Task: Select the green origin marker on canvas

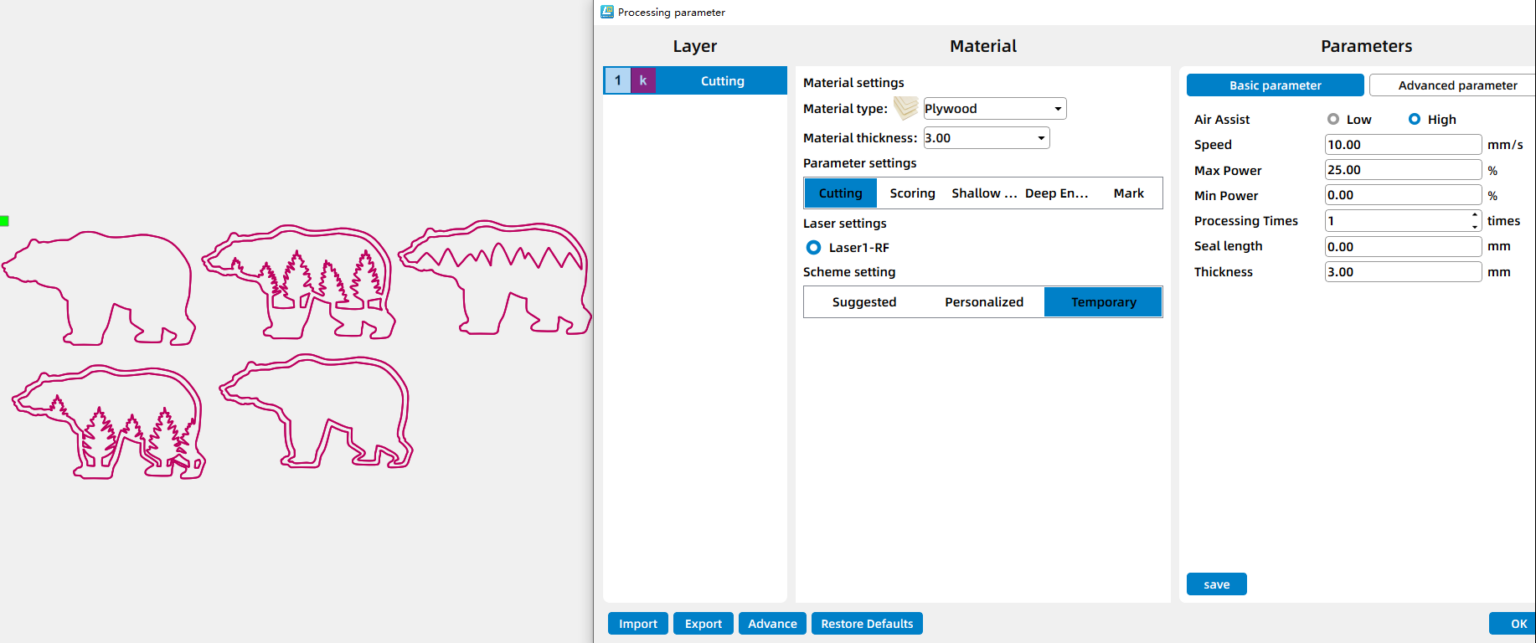Action: [x=5, y=221]
